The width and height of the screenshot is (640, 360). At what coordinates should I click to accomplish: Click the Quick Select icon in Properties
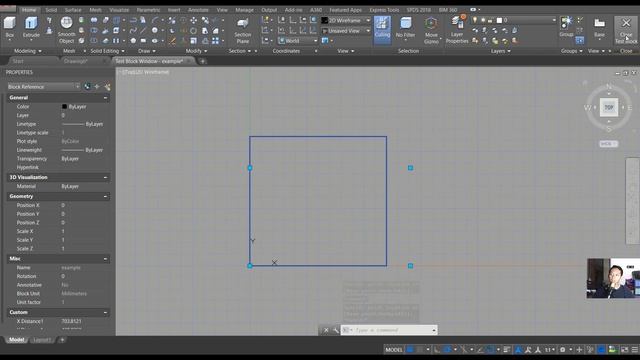coord(107,87)
